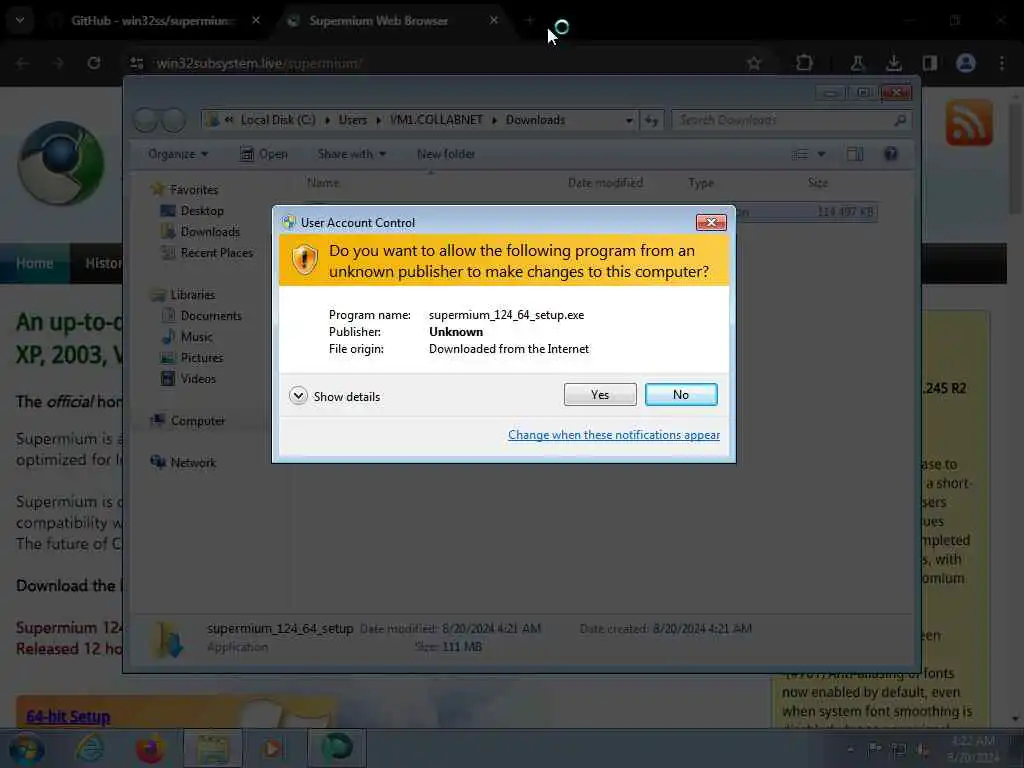The width and height of the screenshot is (1024, 768).
Task: Click Local Disk (C:) breadcrumb
Action: (278, 120)
